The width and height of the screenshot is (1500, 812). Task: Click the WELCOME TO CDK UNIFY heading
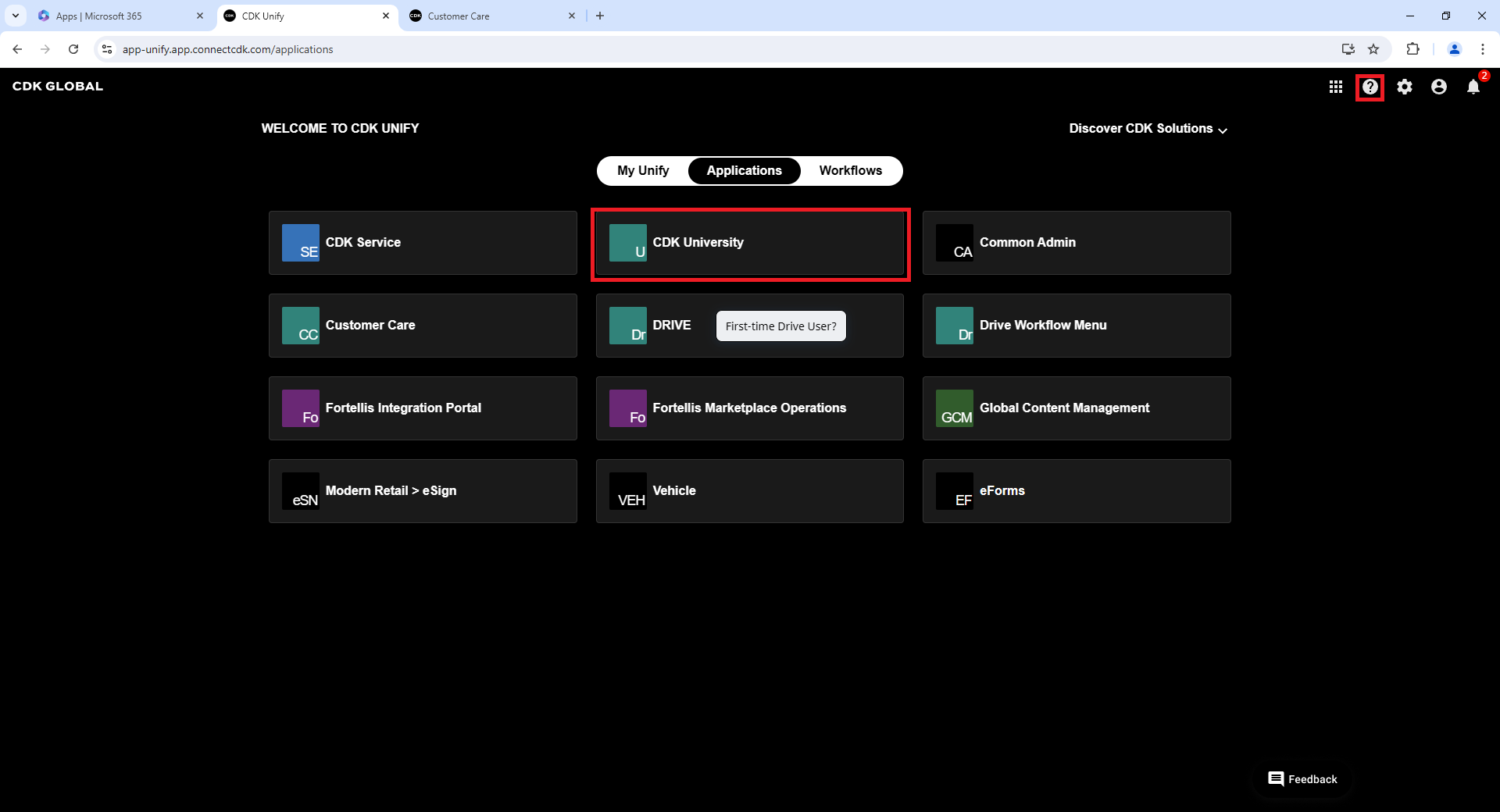click(x=340, y=129)
